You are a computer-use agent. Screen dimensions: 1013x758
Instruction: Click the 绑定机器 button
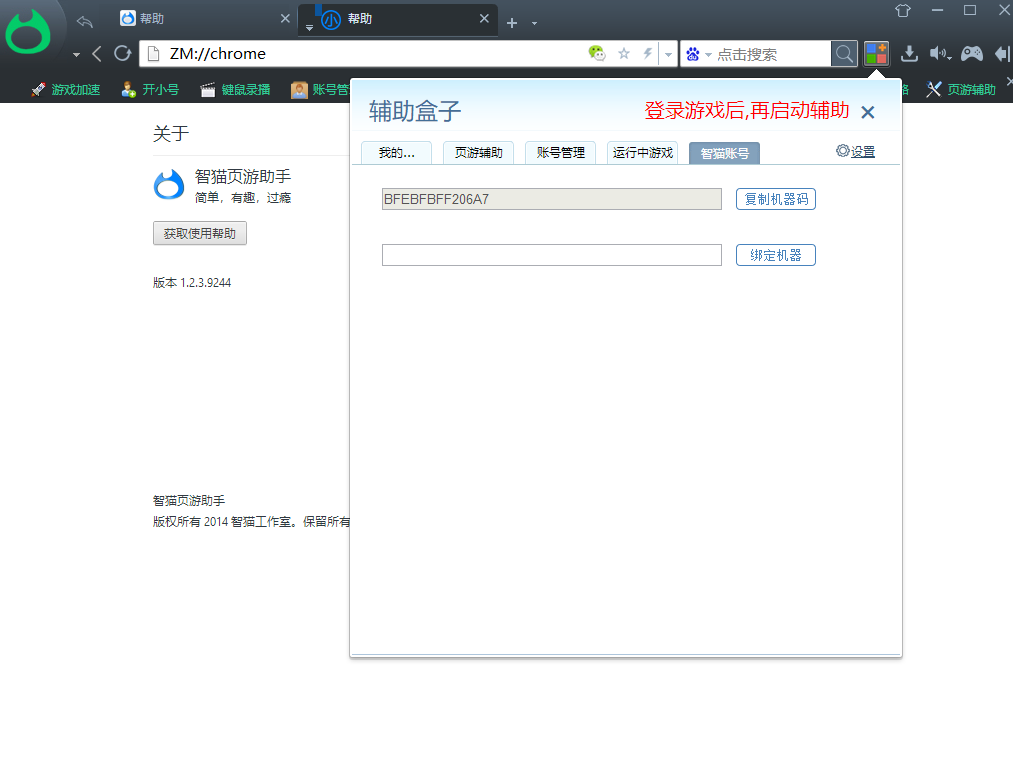click(x=775, y=255)
